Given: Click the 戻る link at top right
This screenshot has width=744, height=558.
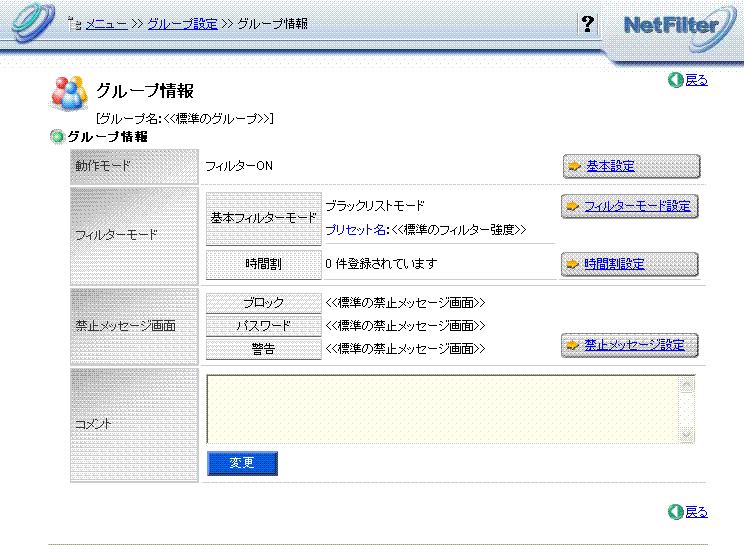Looking at the screenshot, I should pos(696,80).
